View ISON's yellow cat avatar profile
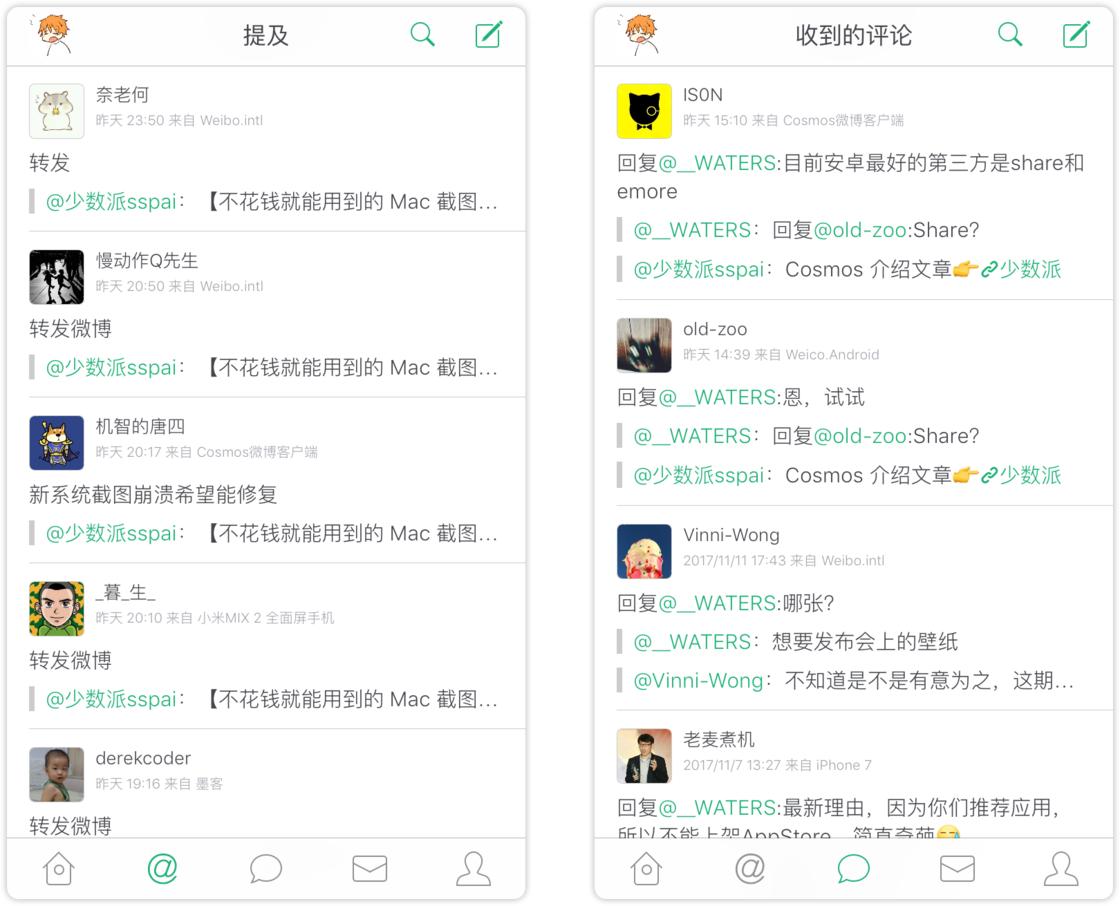This screenshot has width=1120, height=906. point(644,111)
